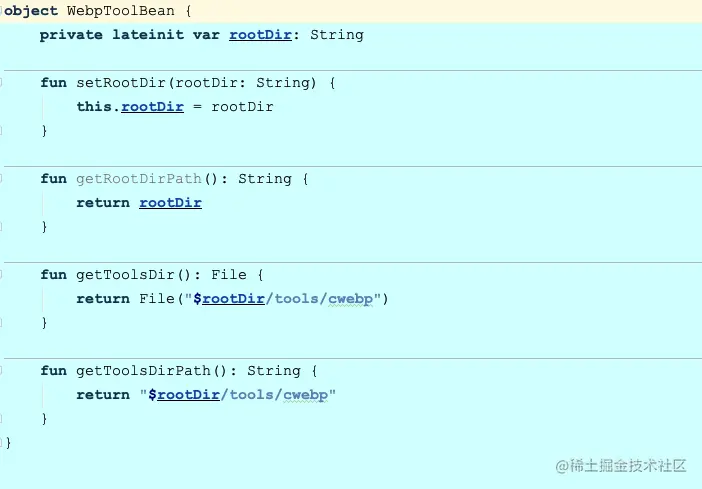Click the rootDir variable in lateinit declaration
Image resolution: width=702 pixels, height=489 pixels.
(260, 35)
